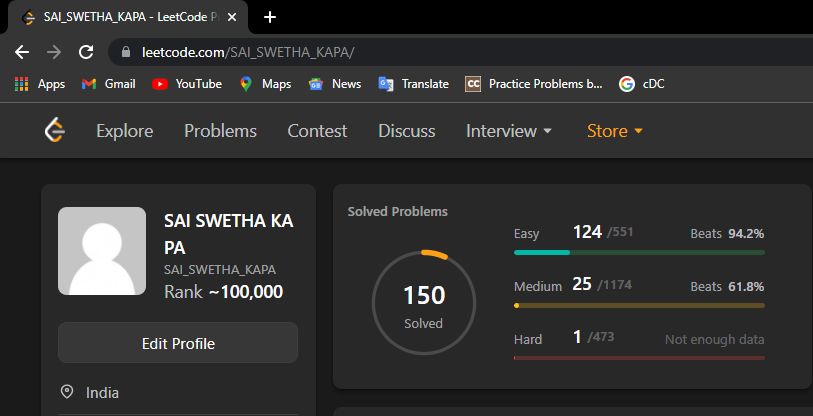813x416 pixels.
Task: Click the profile avatar placeholder image
Action: tap(102, 251)
